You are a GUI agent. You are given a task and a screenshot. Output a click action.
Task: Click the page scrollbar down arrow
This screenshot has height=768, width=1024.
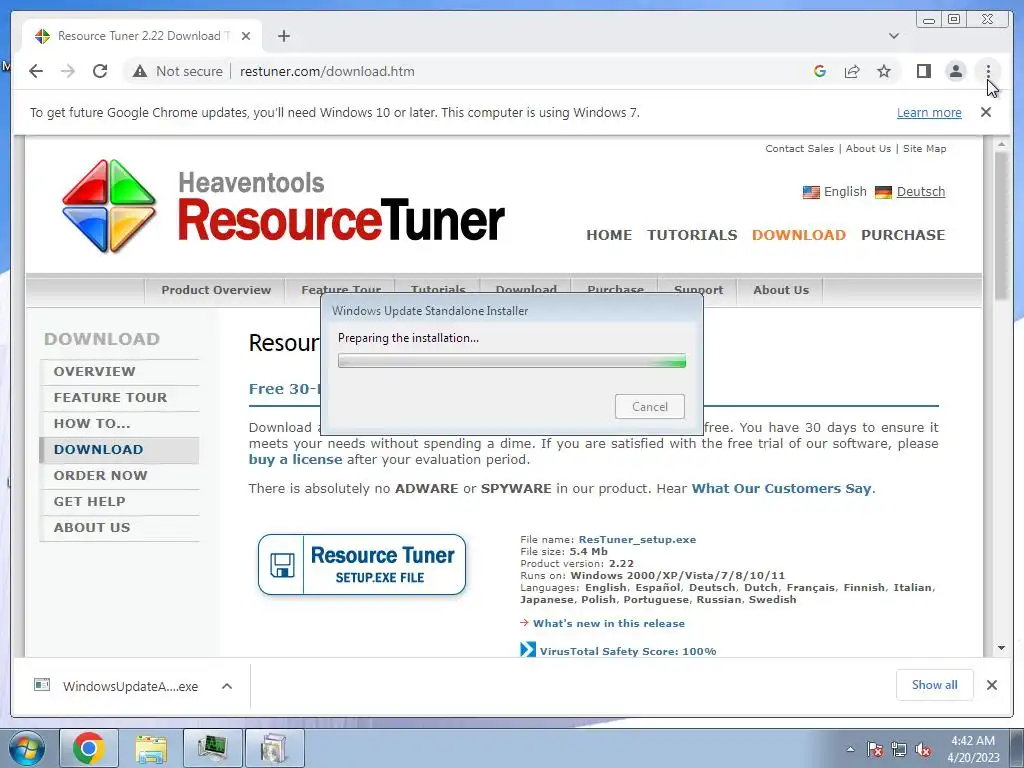click(1001, 648)
